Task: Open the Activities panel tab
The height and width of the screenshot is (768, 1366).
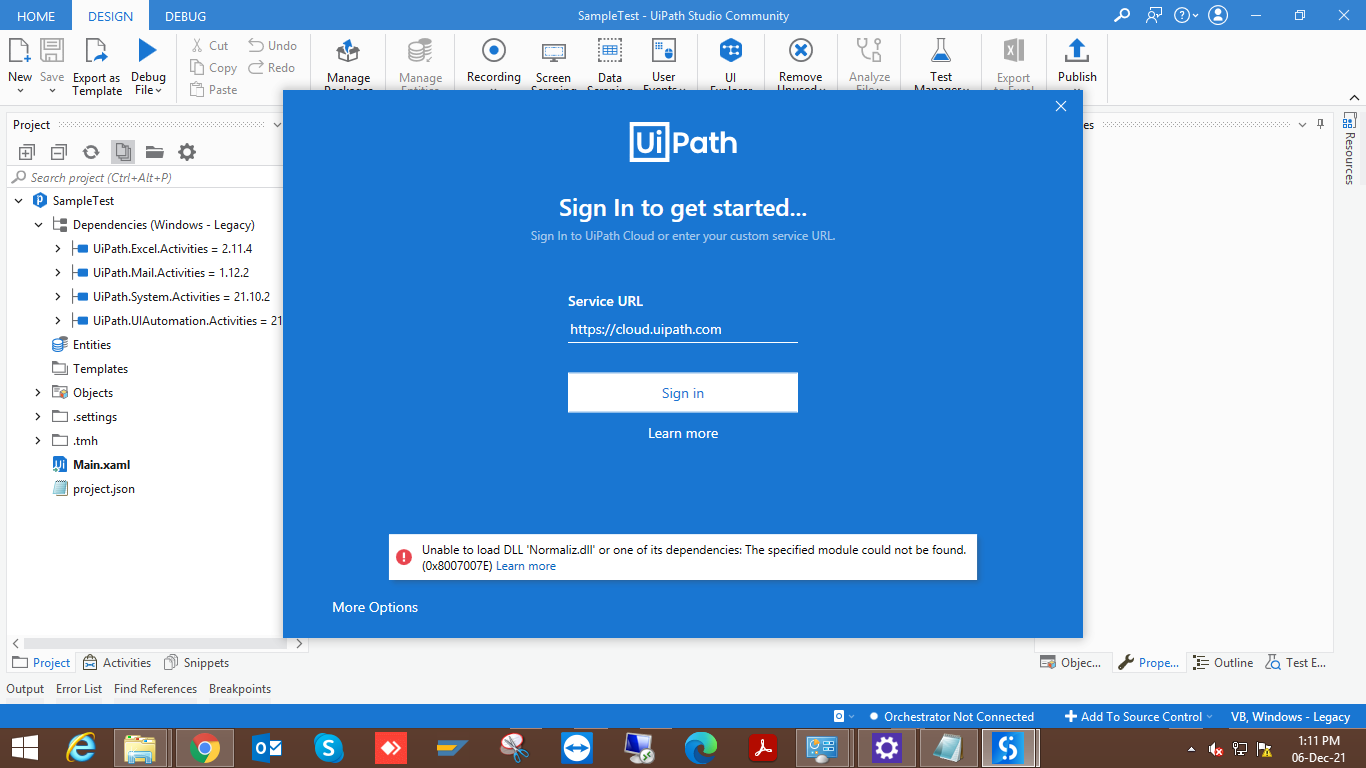Action: (x=118, y=663)
